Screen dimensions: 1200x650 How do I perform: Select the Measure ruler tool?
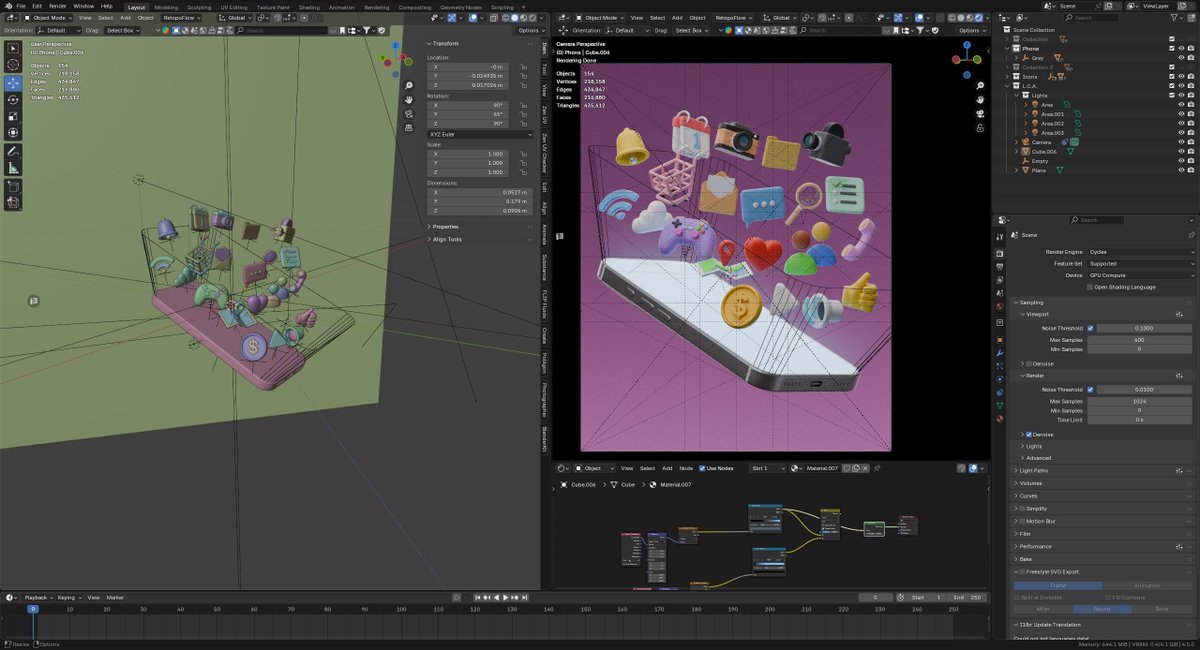pyautogui.click(x=13, y=168)
